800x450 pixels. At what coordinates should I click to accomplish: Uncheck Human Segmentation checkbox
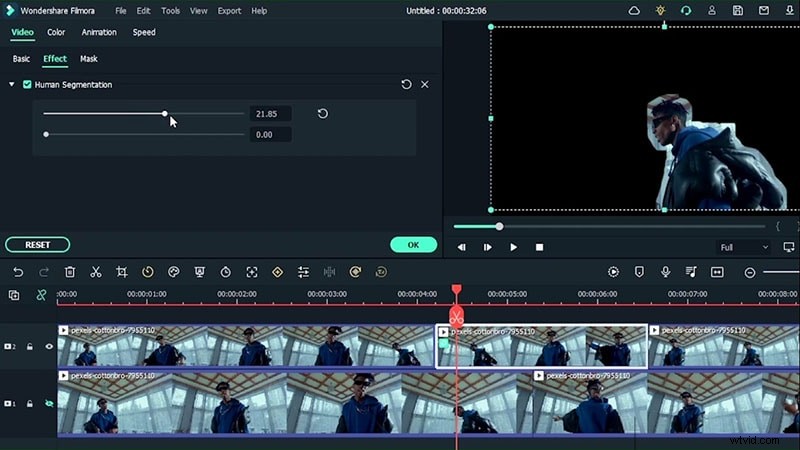[27, 85]
